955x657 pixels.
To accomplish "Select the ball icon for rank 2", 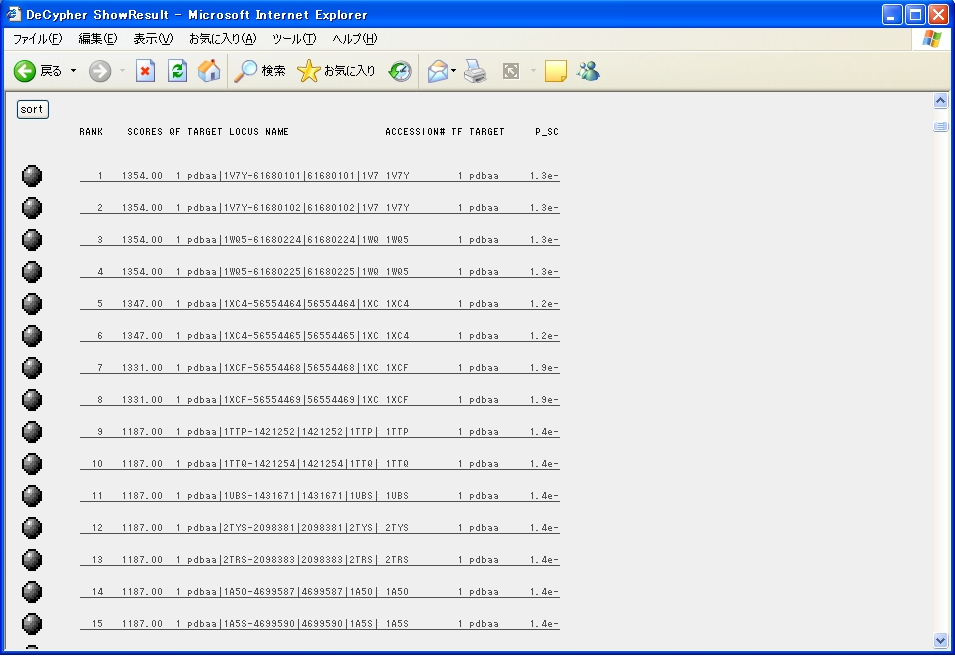I will (32, 208).
